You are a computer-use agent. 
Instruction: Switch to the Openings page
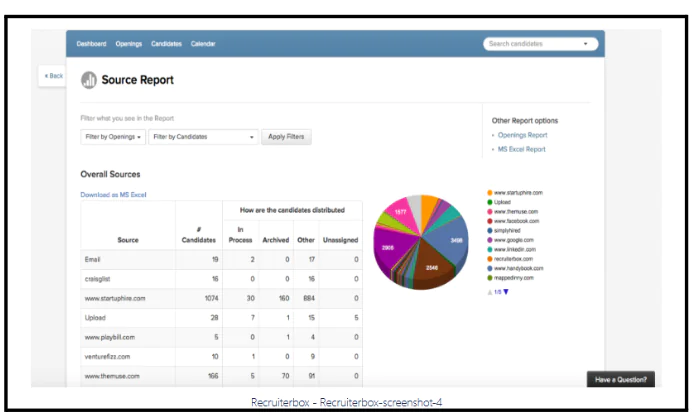point(129,44)
